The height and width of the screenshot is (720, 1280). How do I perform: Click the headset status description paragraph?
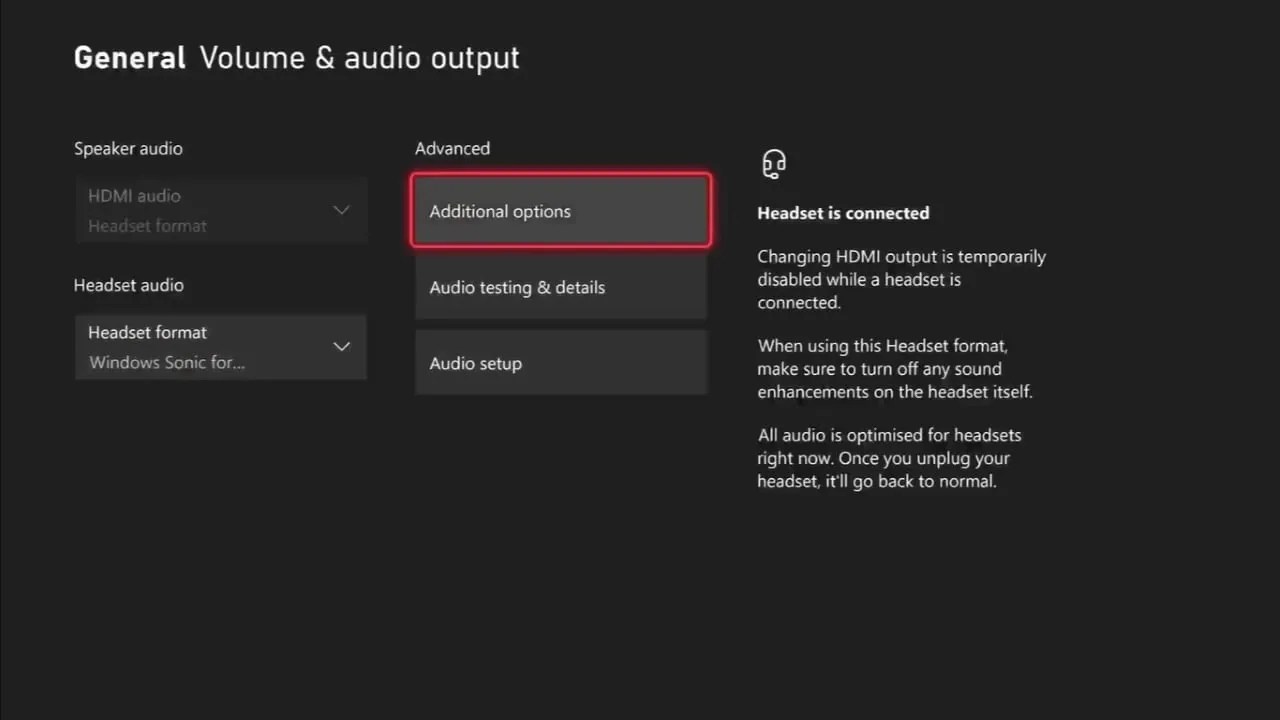[x=900, y=280]
